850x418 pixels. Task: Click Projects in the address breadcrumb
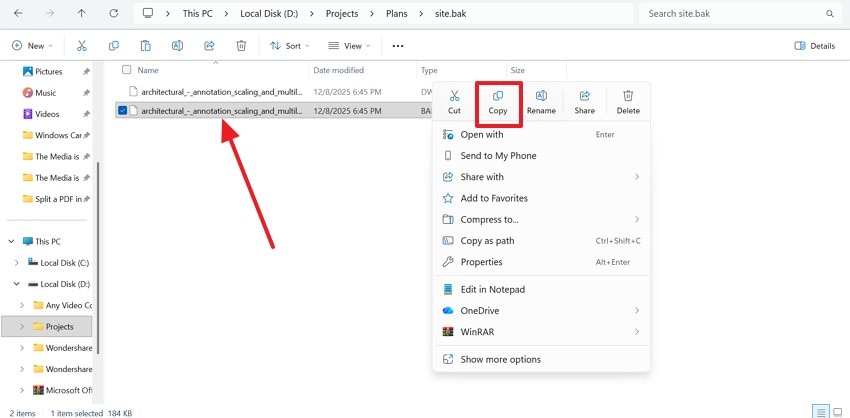342,14
